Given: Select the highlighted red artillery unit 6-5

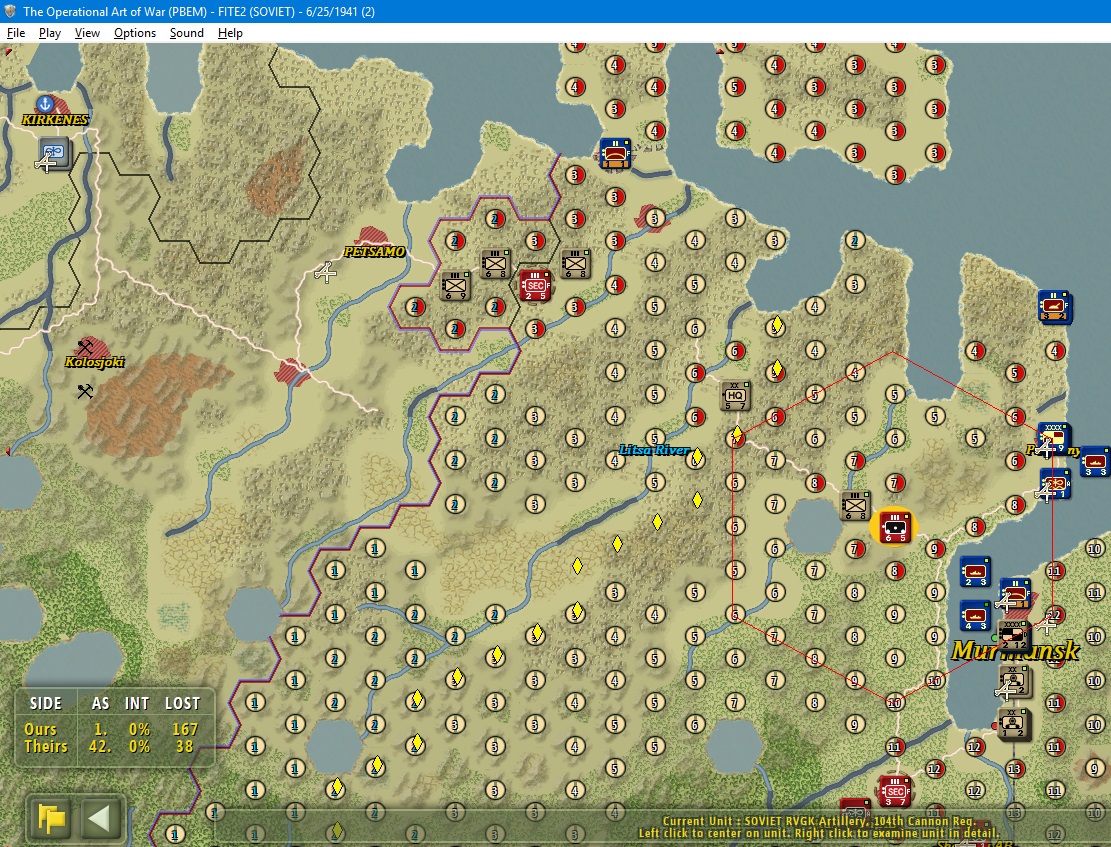Looking at the screenshot, I should pyautogui.click(x=894, y=527).
